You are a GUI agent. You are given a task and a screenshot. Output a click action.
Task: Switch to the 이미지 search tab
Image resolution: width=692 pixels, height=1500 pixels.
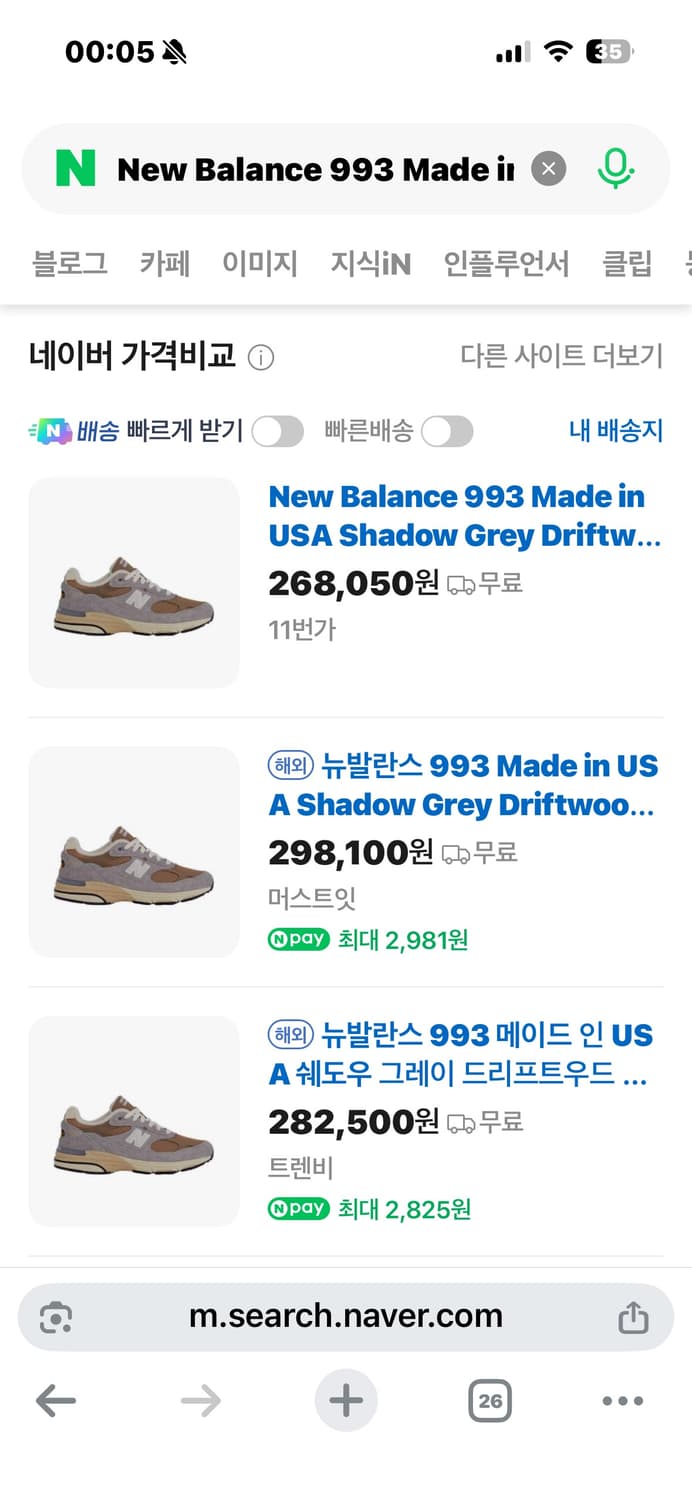(x=260, y=263)
